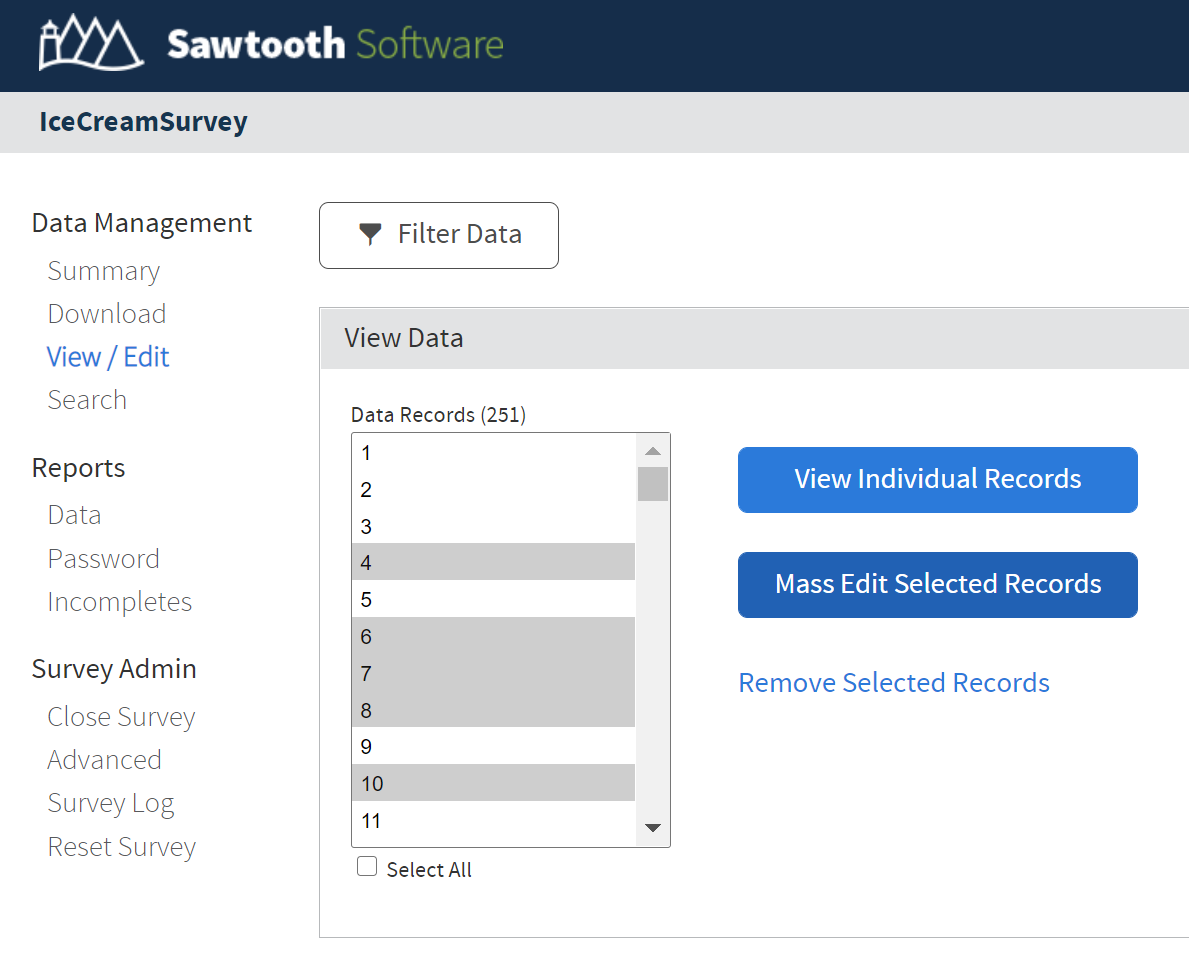Open the Incompletes report
1189x965 pixels.
click(x=119, y=602)
